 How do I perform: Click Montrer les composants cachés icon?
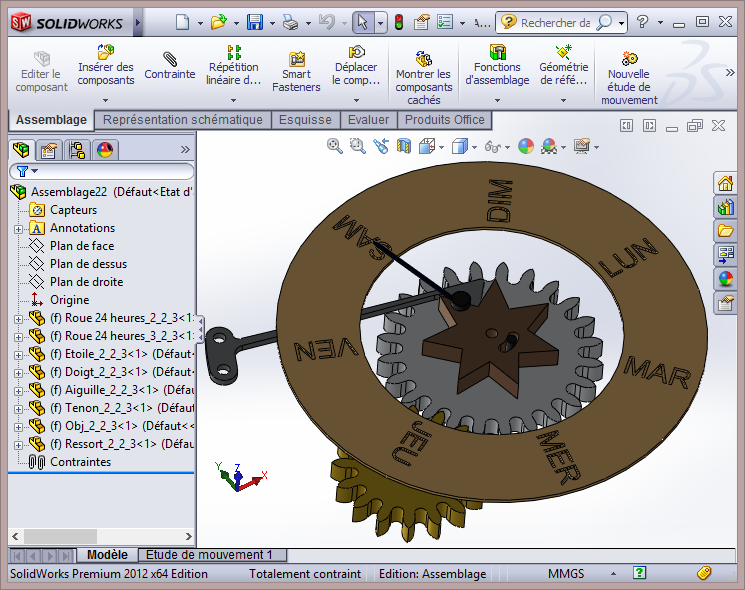(x=423, y=59)
